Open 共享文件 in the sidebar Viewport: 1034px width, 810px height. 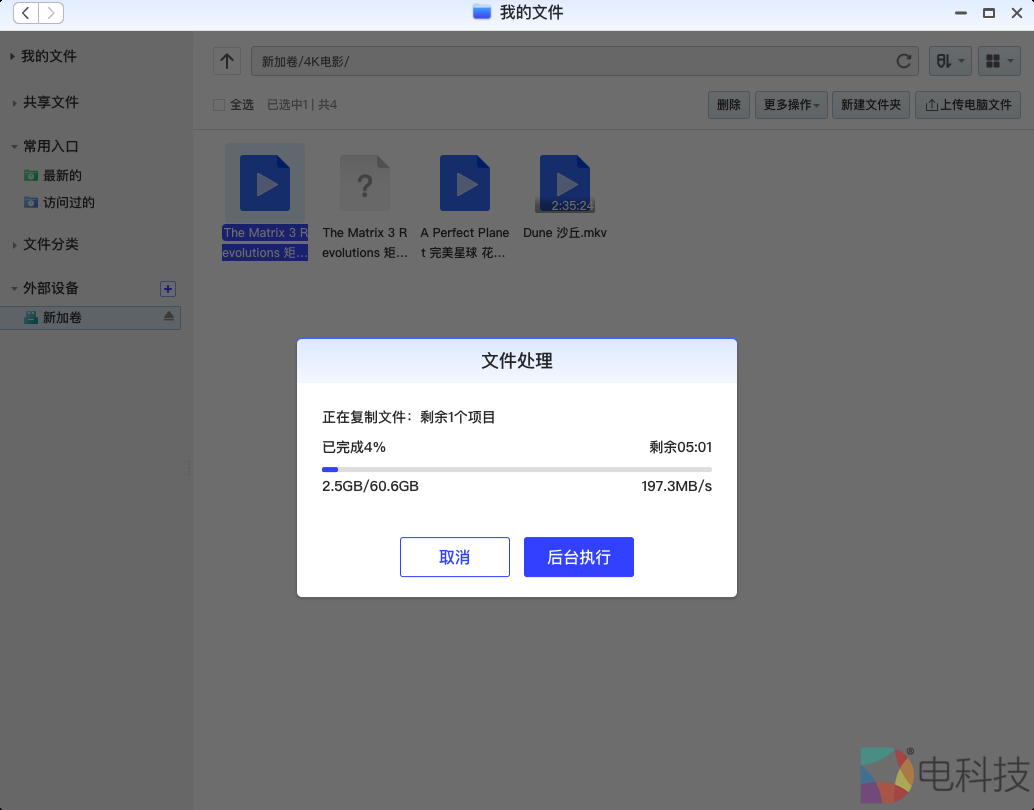49,102
